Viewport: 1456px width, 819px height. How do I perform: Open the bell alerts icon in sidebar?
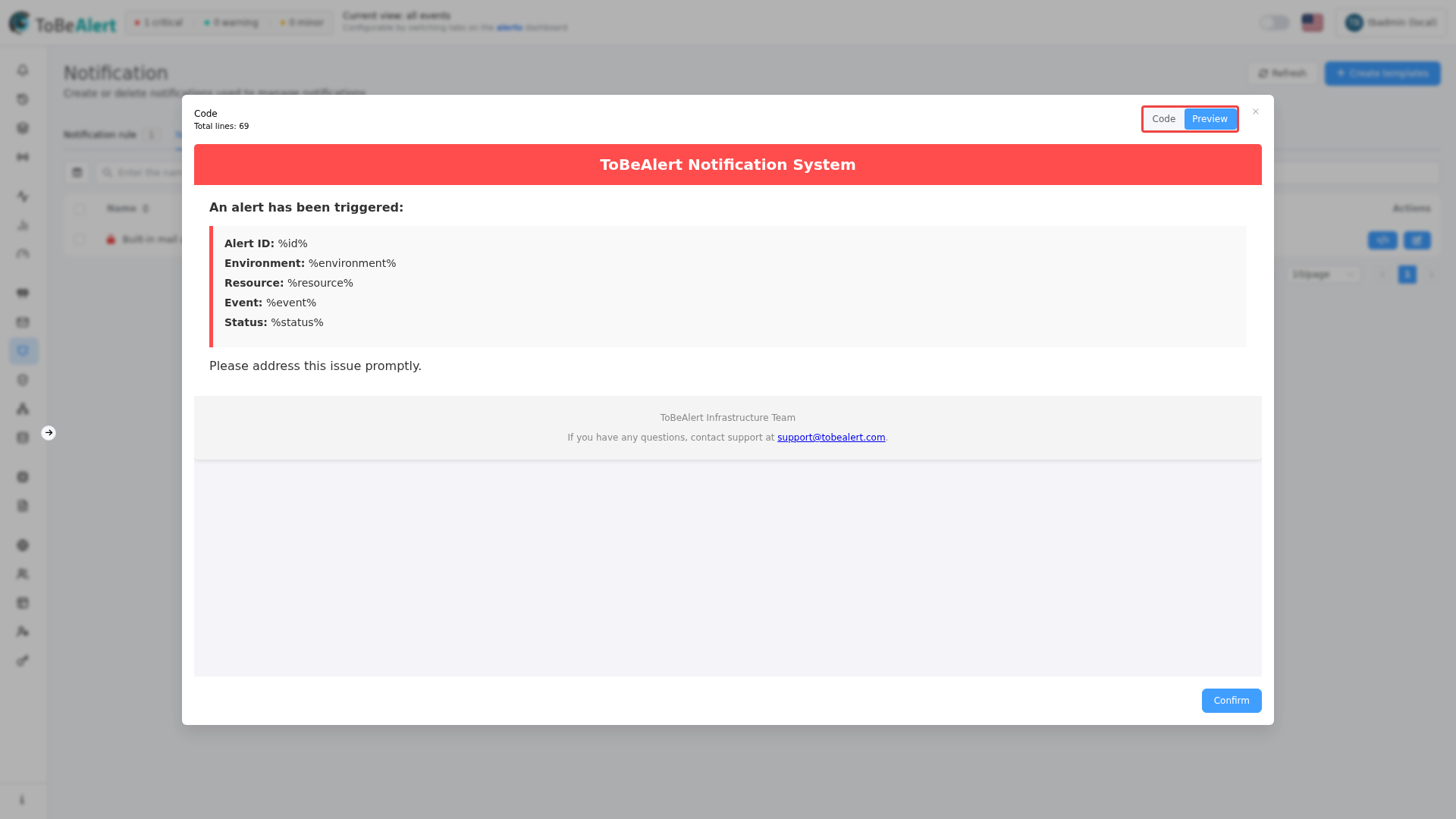click(x=23, y=71)
